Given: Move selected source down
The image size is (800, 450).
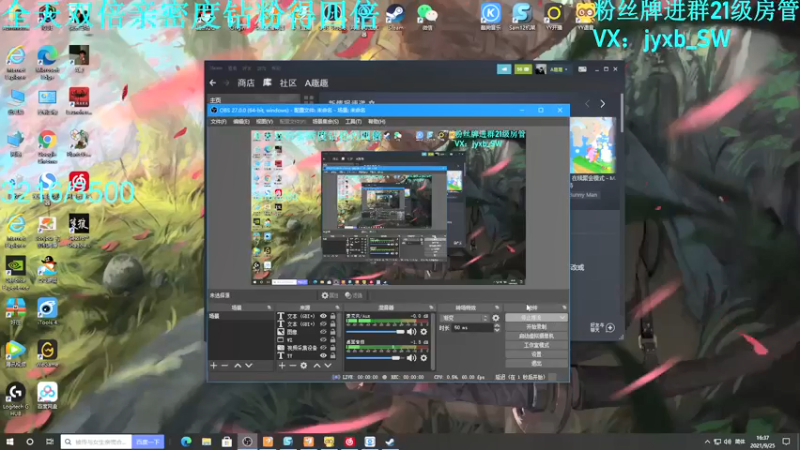Looking at the screenshot, I should [328, 365].
